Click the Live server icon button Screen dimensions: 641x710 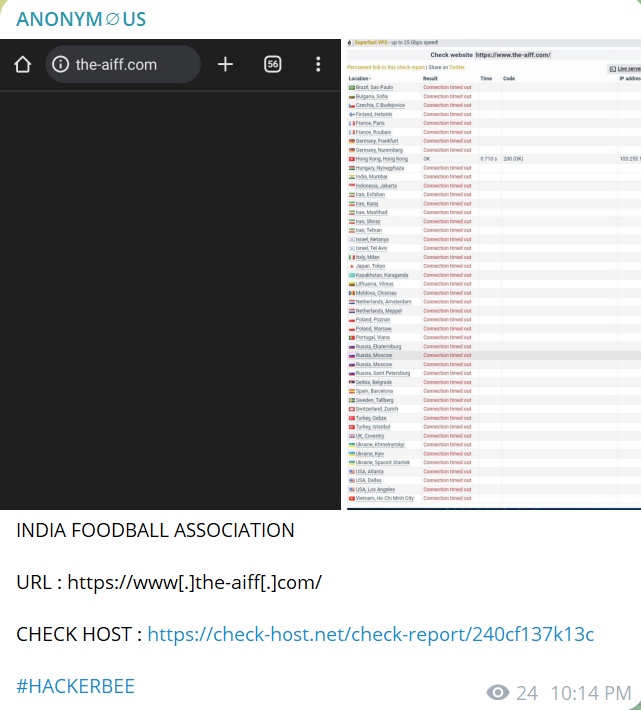coord(611,68)
